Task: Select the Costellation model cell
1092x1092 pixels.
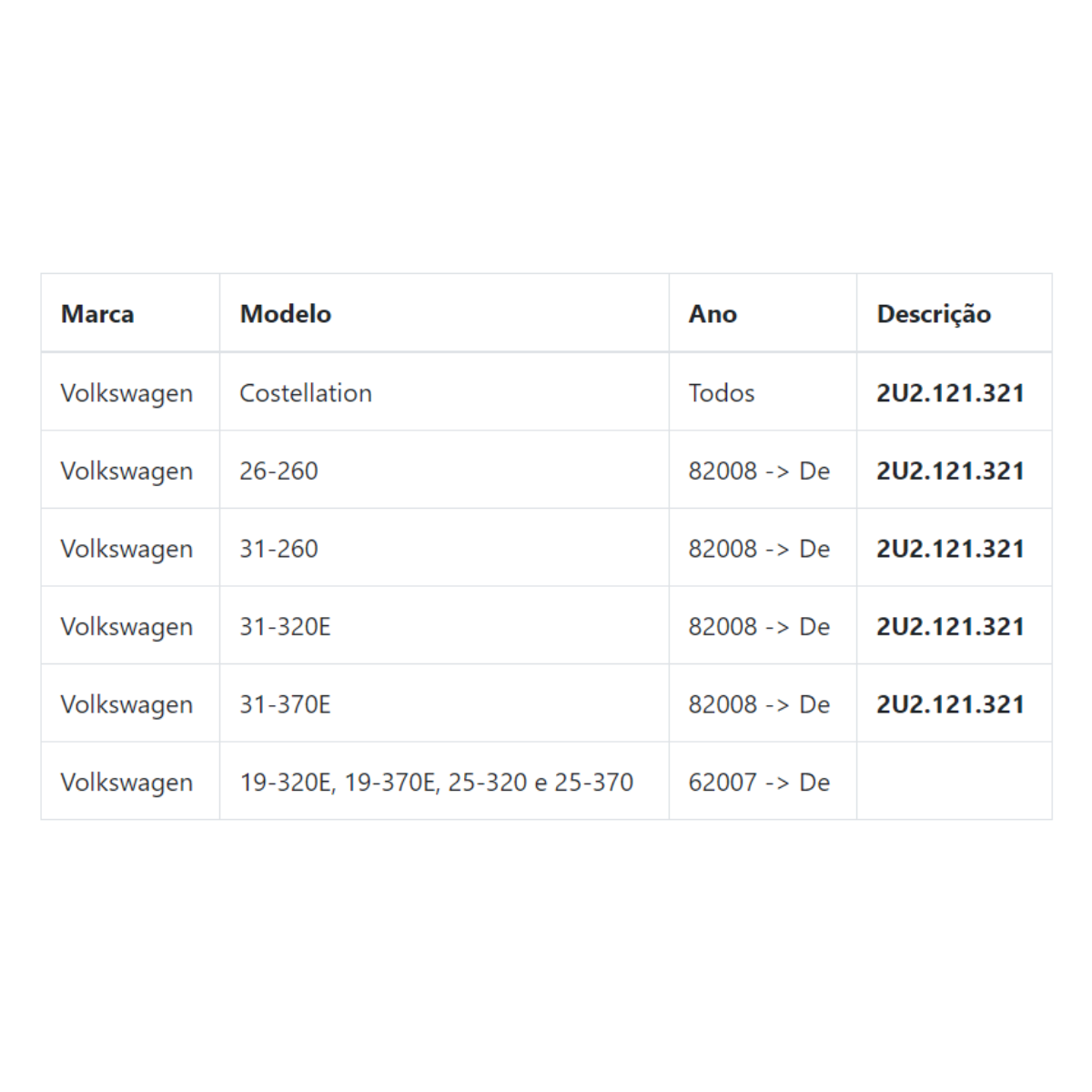Action: (444, 392)
